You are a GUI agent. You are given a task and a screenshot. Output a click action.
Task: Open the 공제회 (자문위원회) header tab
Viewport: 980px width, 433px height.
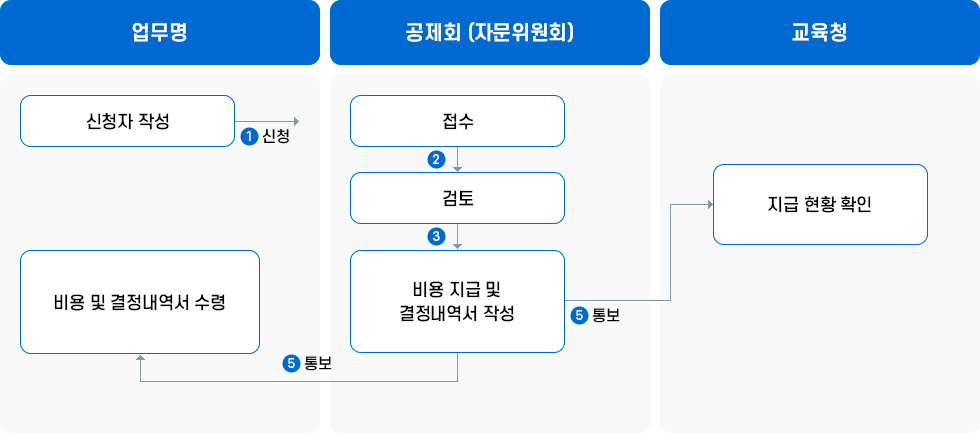coord(490,33)
